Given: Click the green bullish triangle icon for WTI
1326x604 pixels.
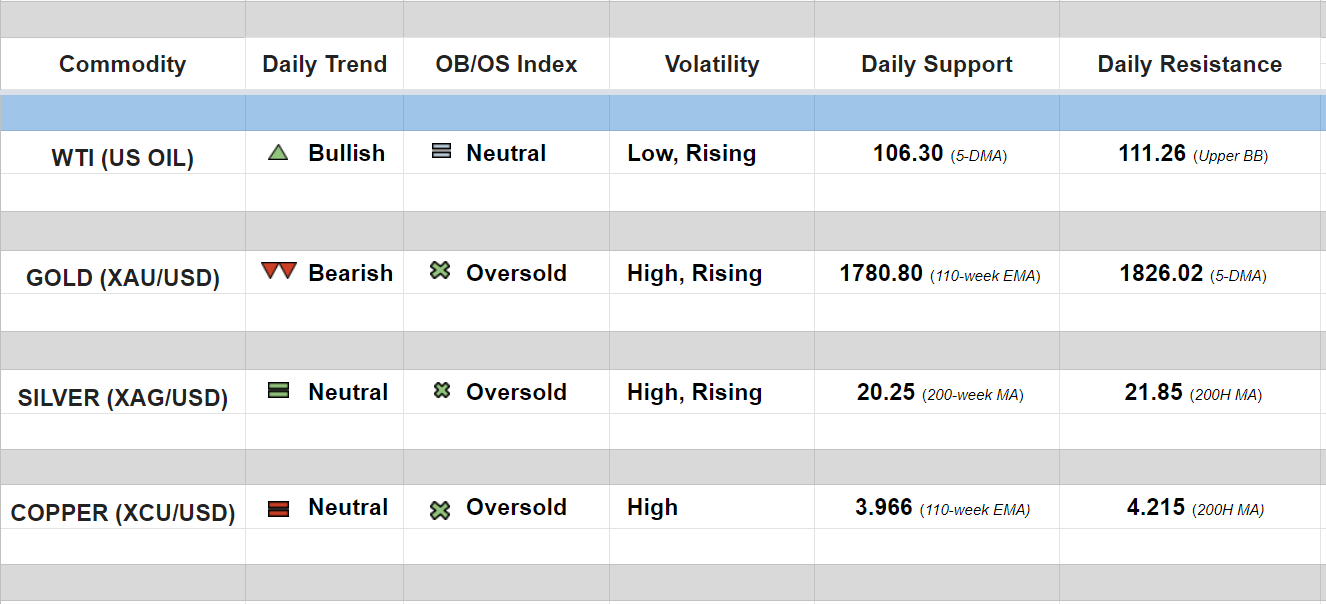Looking at the screenshot, I should click(x=278, y=153).
